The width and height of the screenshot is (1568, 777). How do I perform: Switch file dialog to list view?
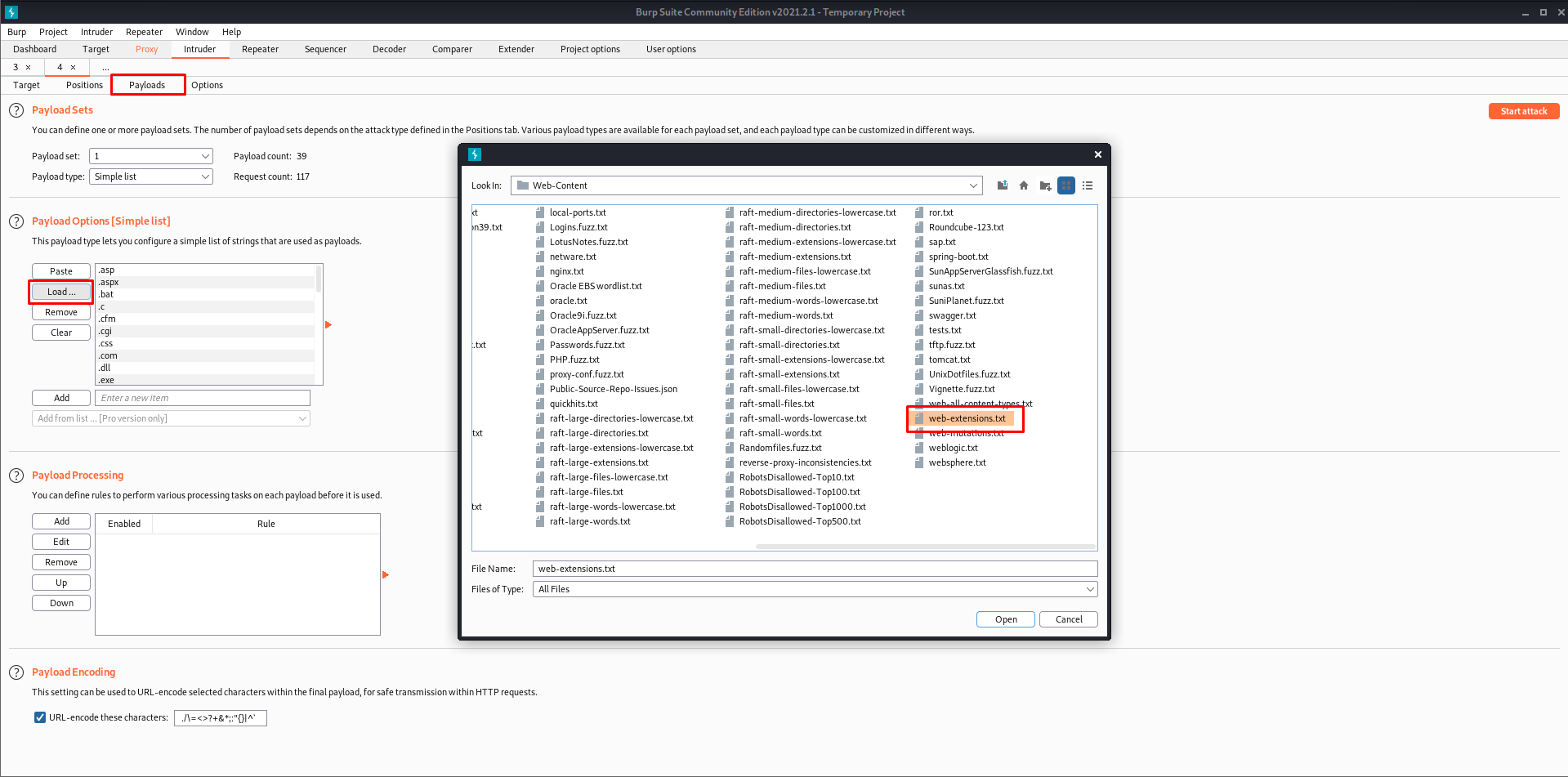point(1066,185)
